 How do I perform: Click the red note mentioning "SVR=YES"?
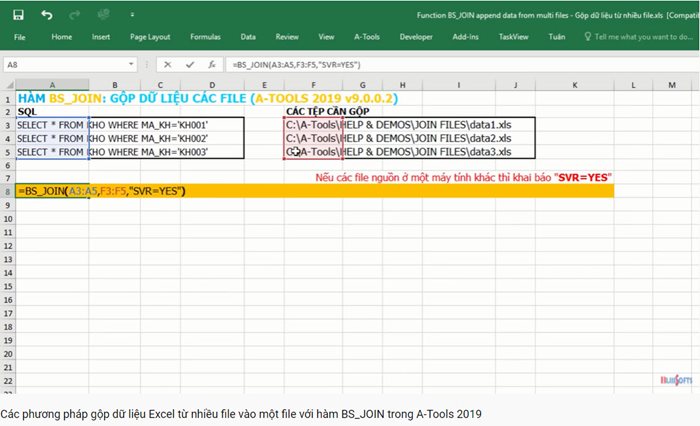[x=463, y=177]
